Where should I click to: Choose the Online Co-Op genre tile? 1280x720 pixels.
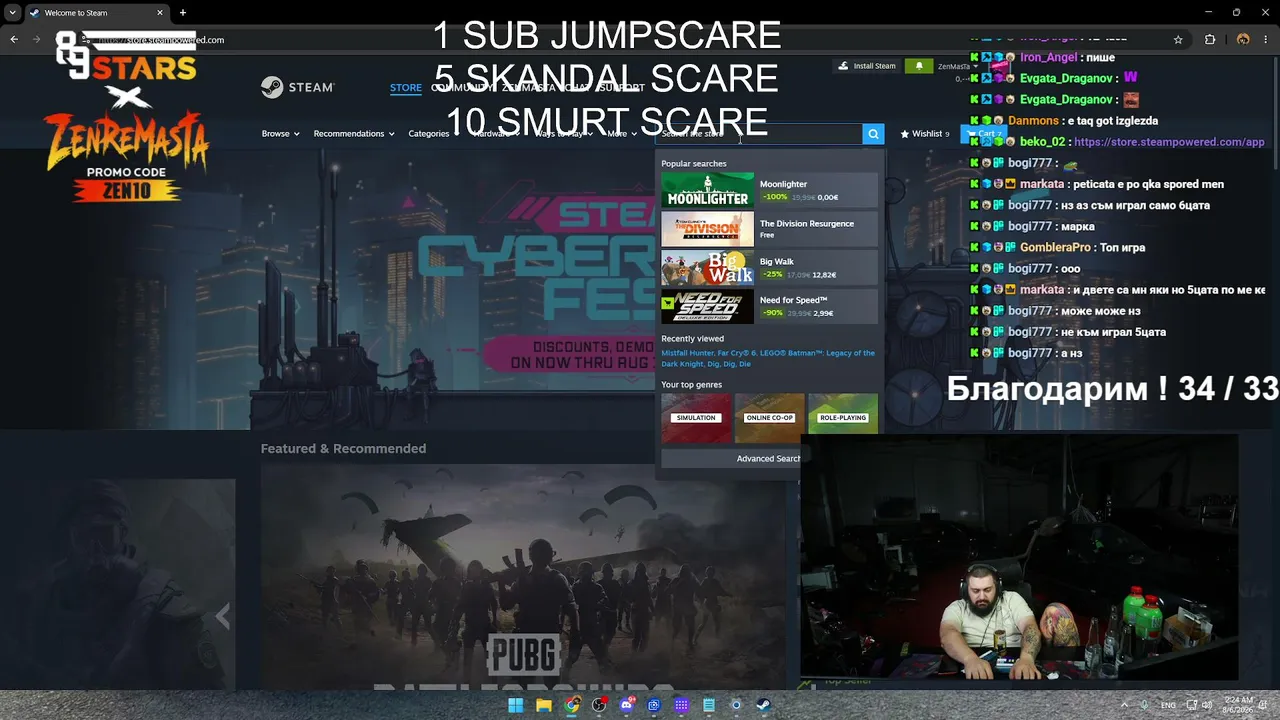[x=769, y=418]
